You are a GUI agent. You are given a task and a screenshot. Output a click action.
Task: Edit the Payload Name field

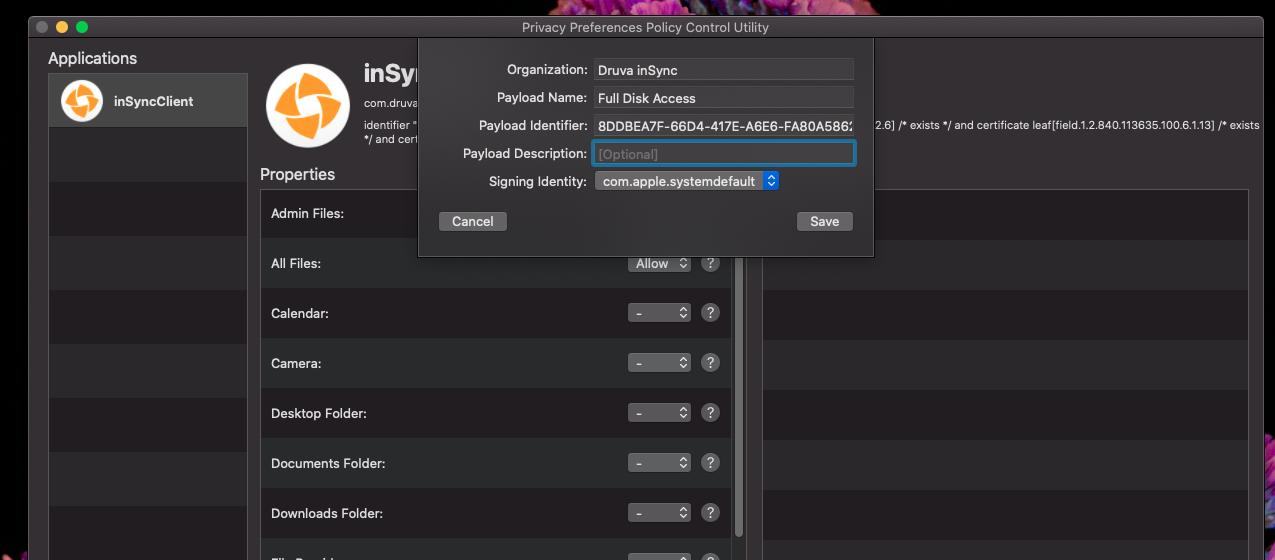723,97
